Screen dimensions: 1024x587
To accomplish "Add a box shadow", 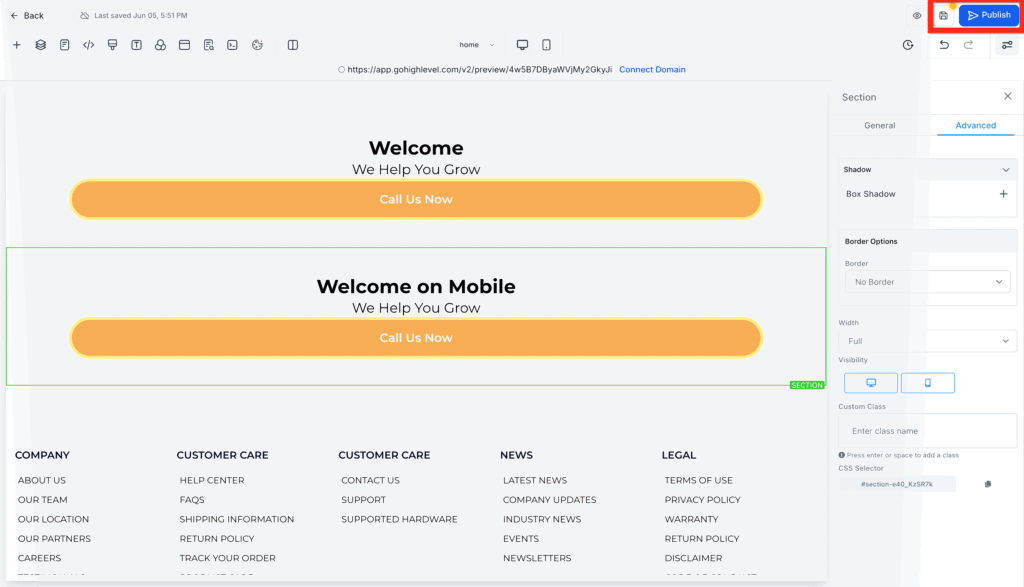I will (x=1003, y=194).
